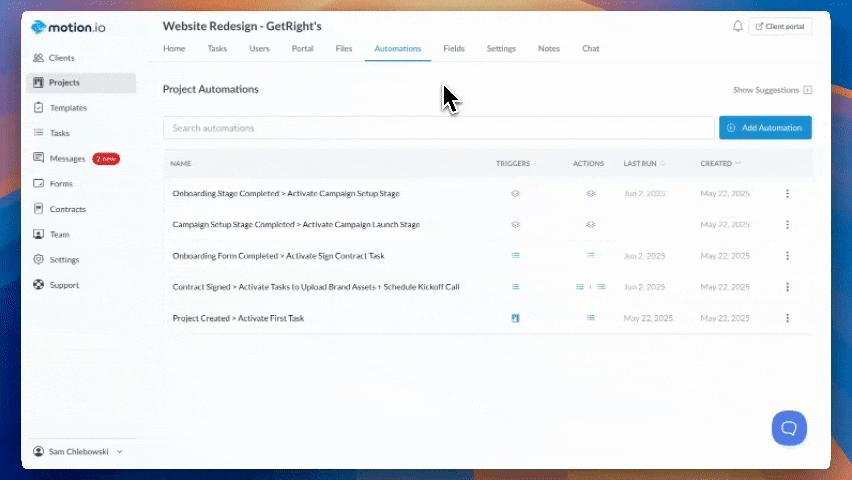Click action icon for Project Created row
The height and width of the screenshot is (480, 852).
(x=591, y=318)
